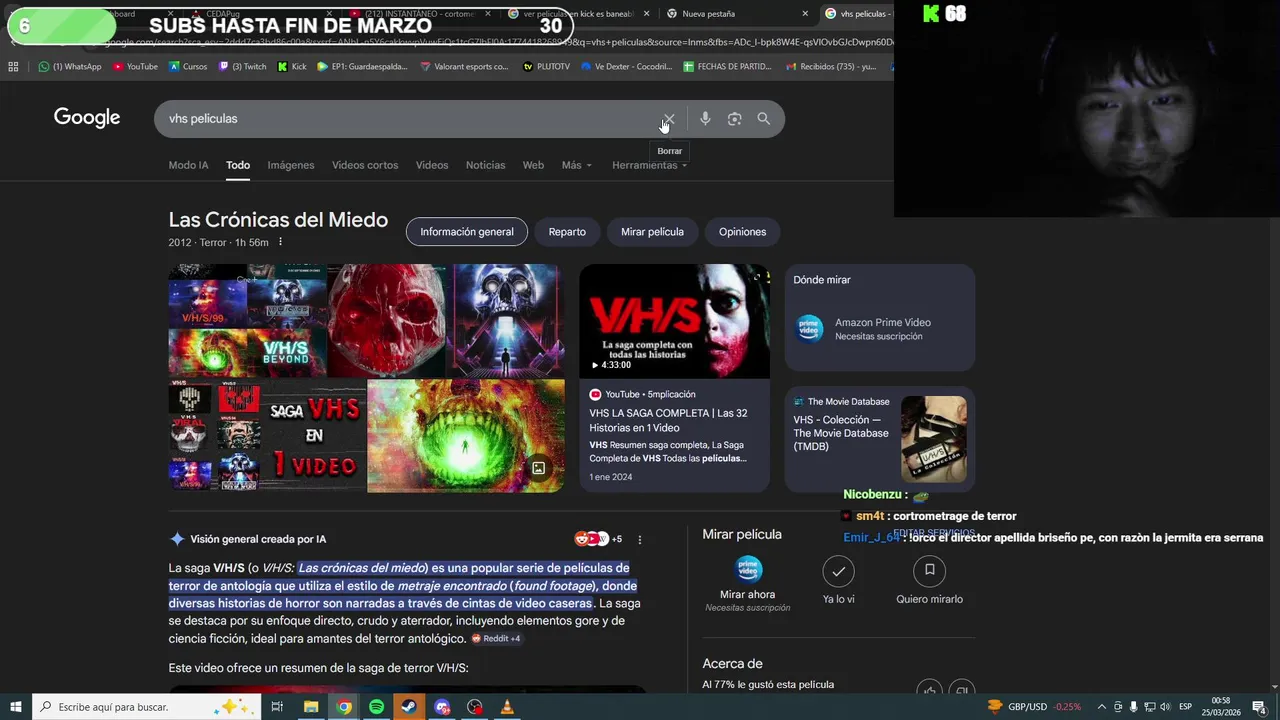Open the TMDB VHS La Colección poster thumbnail

[x=934, y=439]
